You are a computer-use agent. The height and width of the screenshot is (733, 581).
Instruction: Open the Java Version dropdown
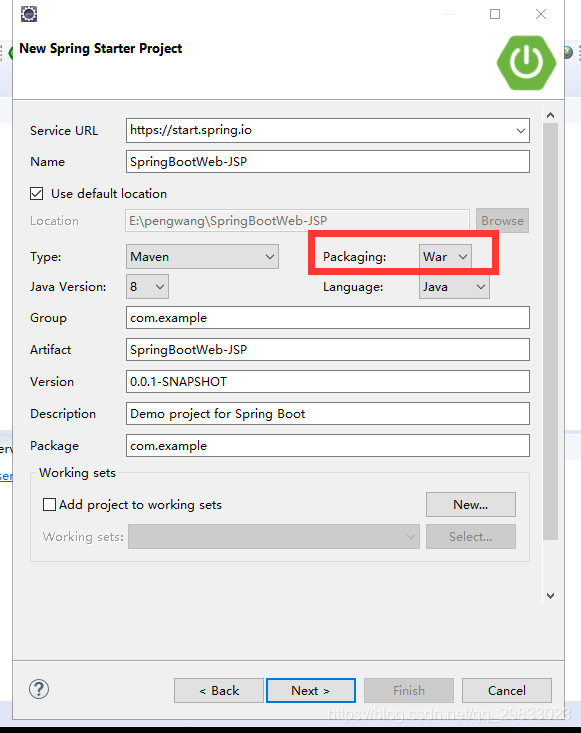[147, 287]
